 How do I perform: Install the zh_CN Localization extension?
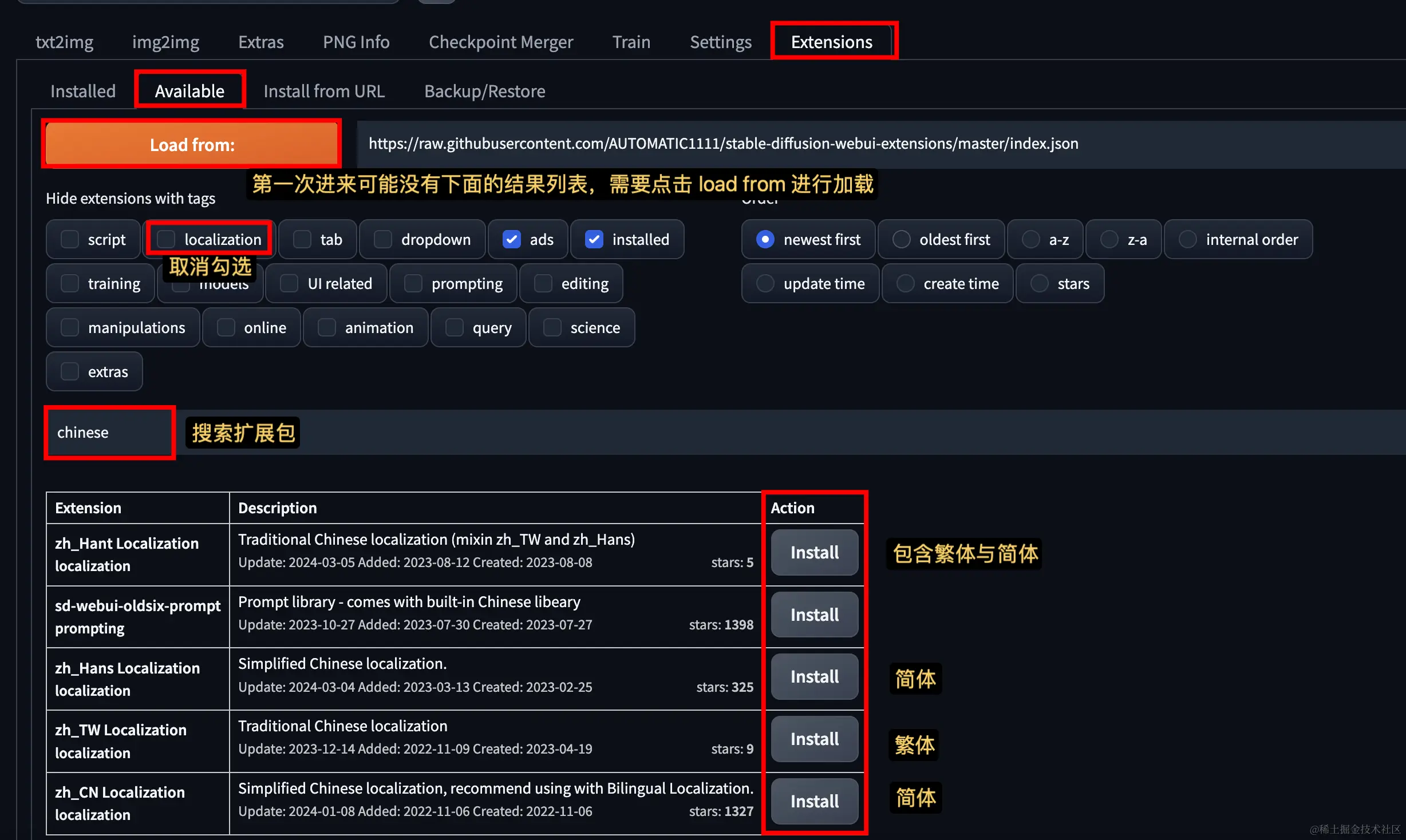(x=814, y=801)
